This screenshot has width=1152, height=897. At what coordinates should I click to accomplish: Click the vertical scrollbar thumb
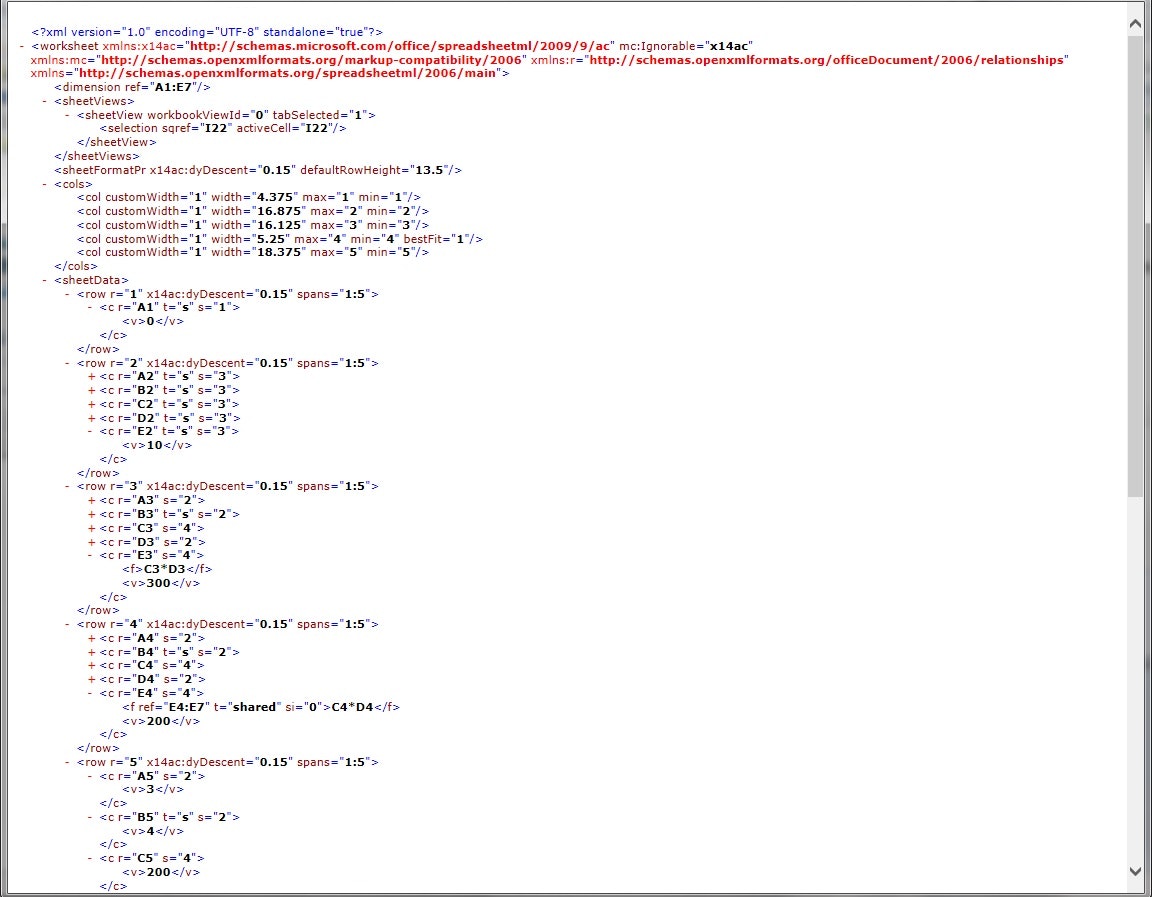(x=1135, y=264)
